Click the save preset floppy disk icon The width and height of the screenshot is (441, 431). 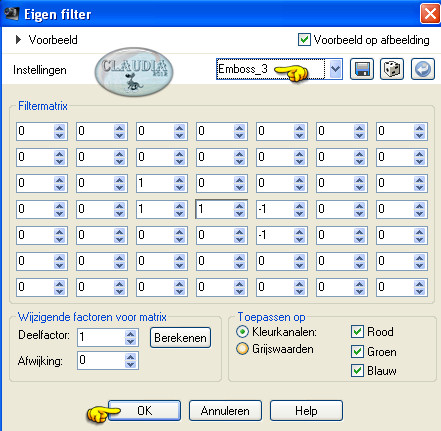(362, 69)
